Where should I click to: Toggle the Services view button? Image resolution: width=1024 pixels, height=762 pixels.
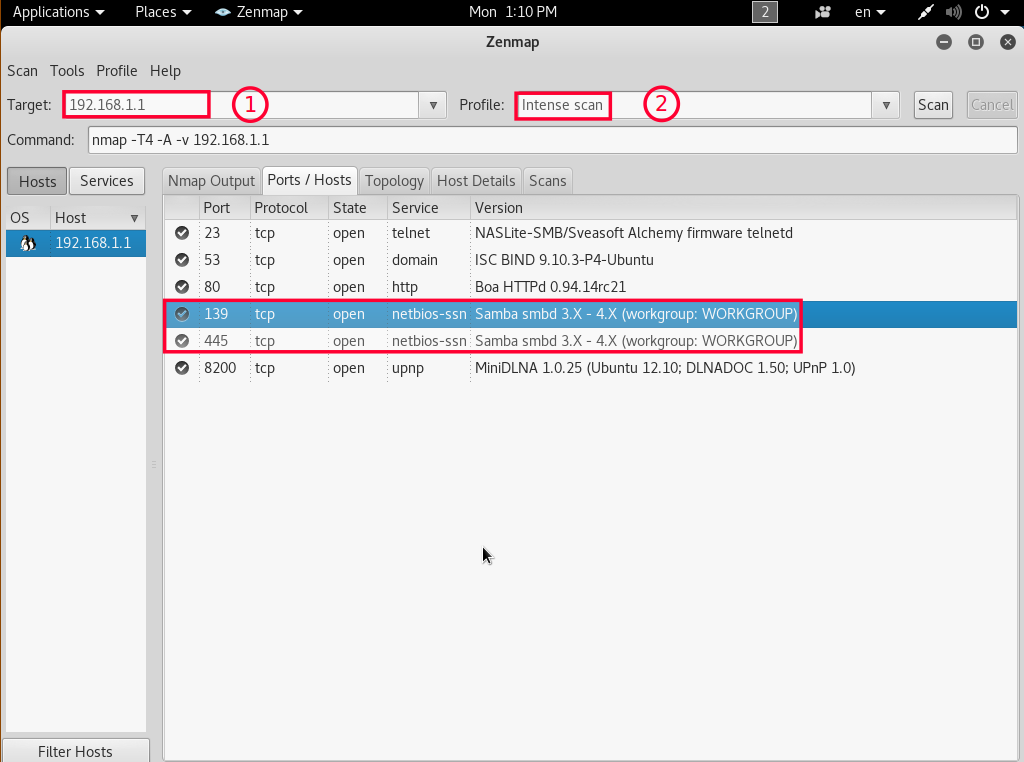(x=106, y=181)
